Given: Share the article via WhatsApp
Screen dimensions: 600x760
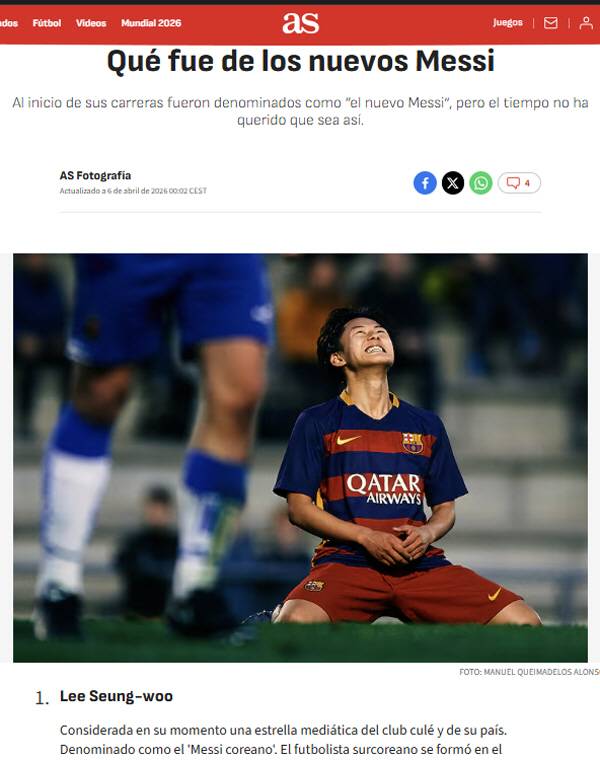Looking at the screenshot, I should (x=481, y=183).
